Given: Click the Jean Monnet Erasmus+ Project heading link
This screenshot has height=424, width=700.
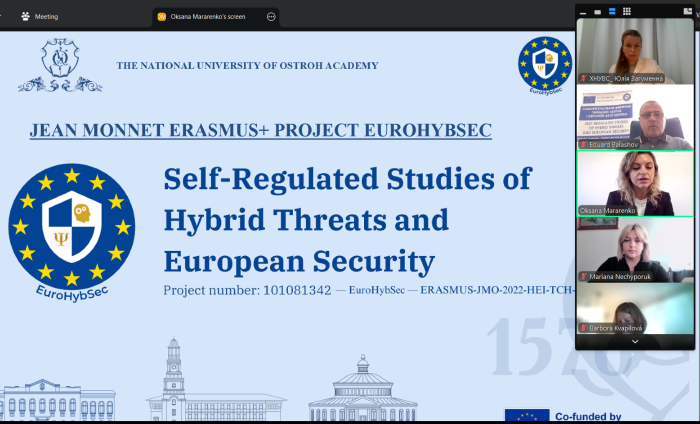Looking at the screenshot, I should 260,131.
